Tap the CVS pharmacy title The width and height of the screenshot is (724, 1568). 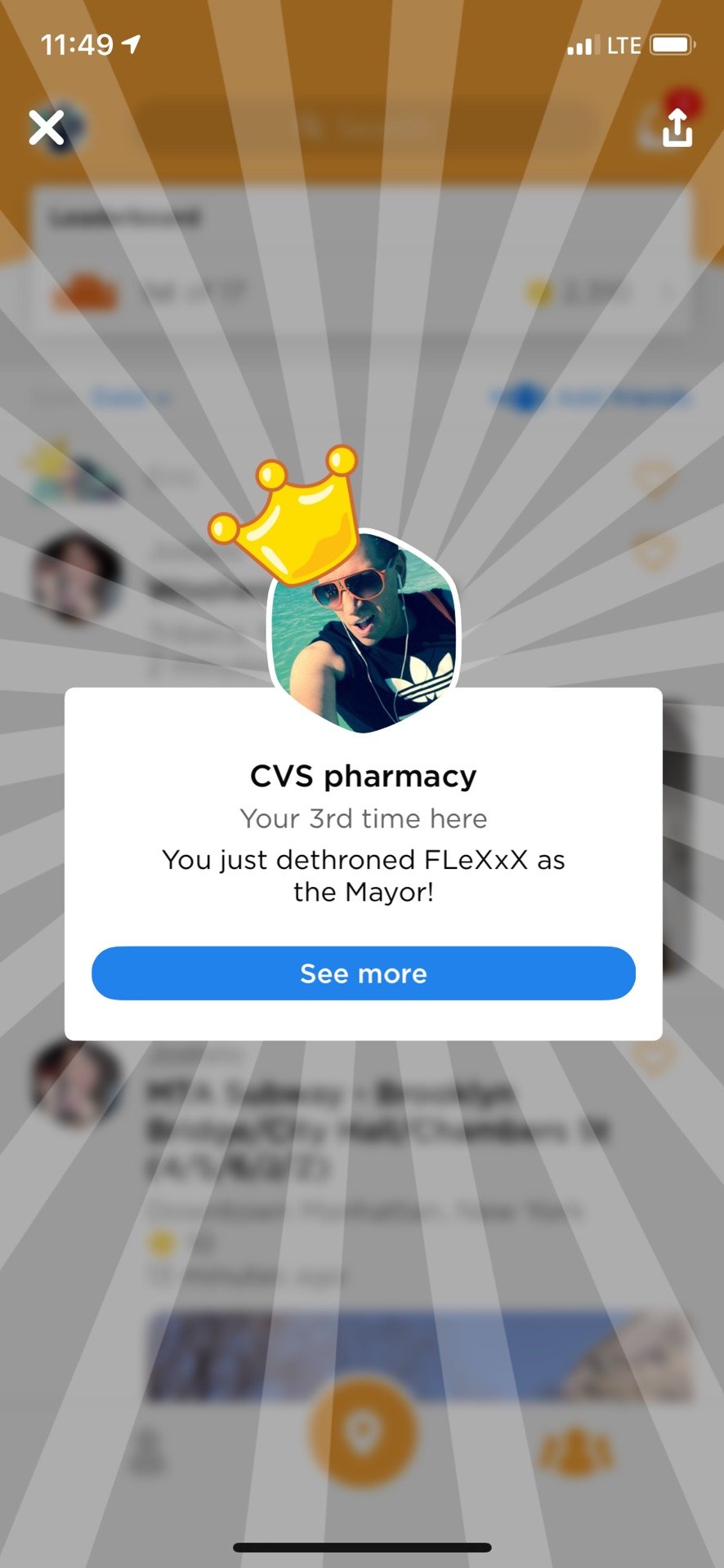(363, 776)
